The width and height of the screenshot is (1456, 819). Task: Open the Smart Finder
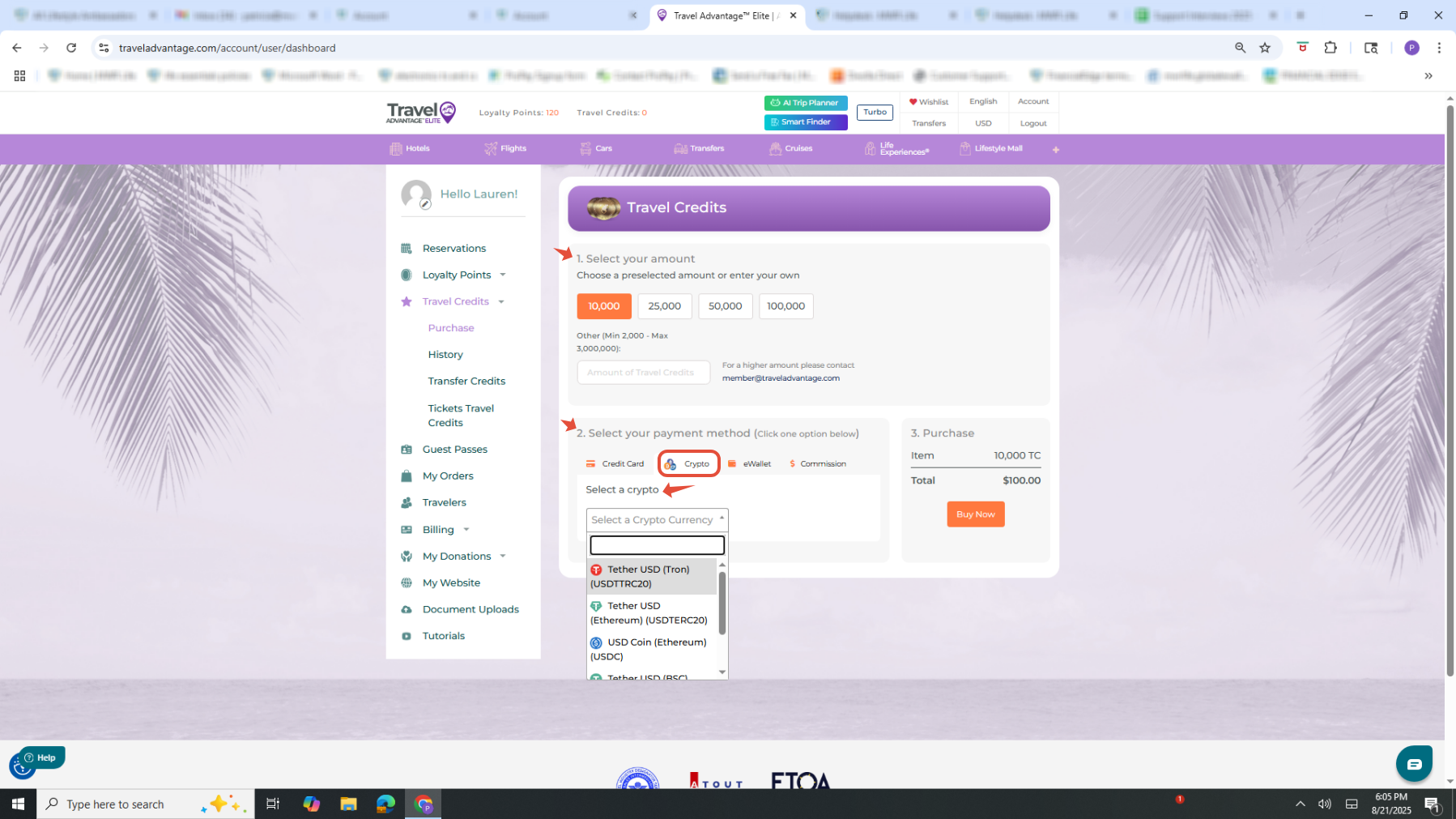[806, 122]
